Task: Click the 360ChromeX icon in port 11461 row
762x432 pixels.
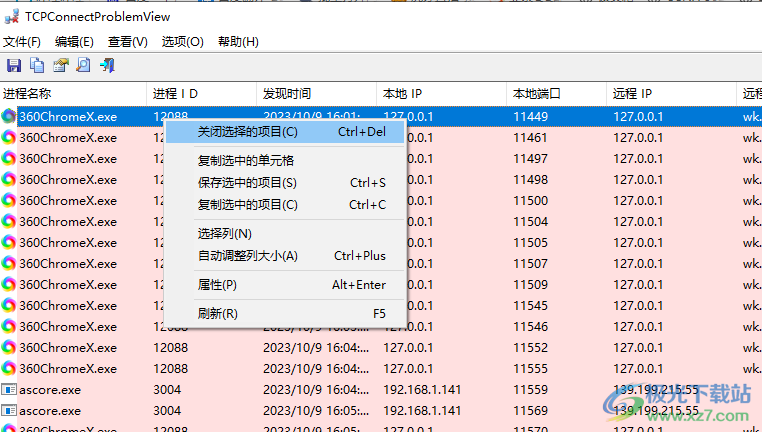Action: pos(8,138)
